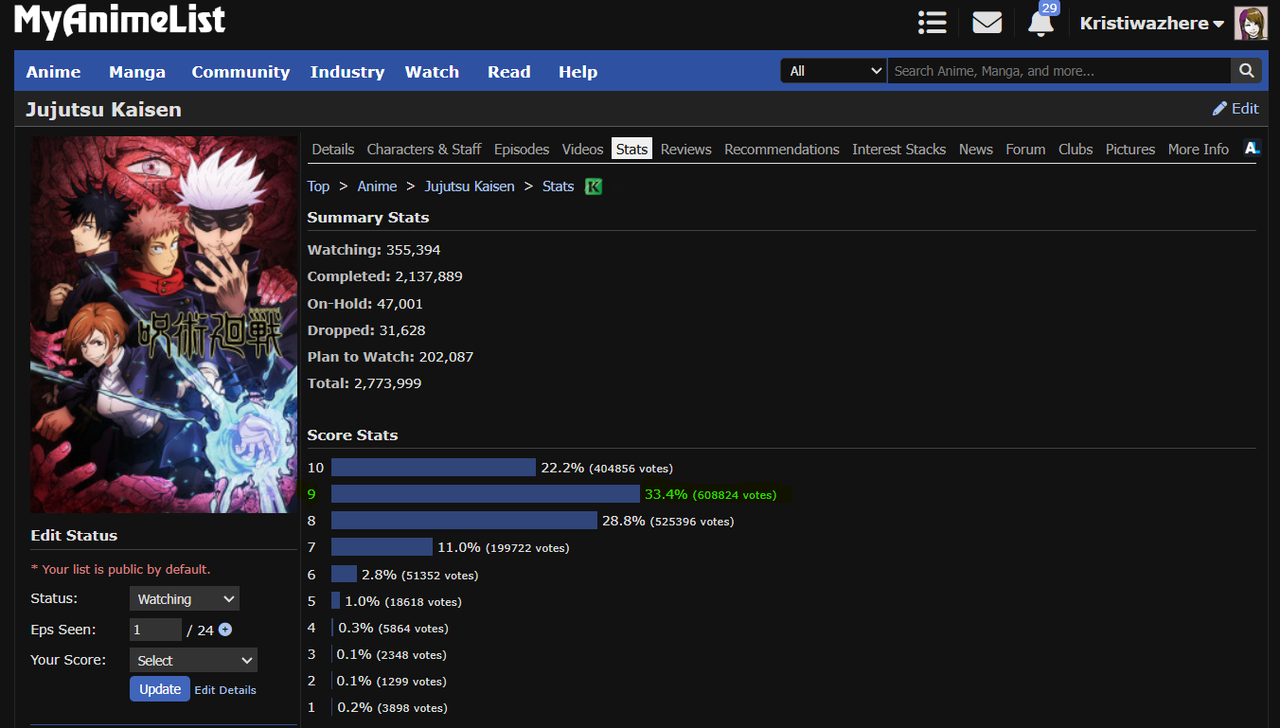Switch to the Reviews tab
The width and height of the screenshot is (1280, 728).
(686, 149)
